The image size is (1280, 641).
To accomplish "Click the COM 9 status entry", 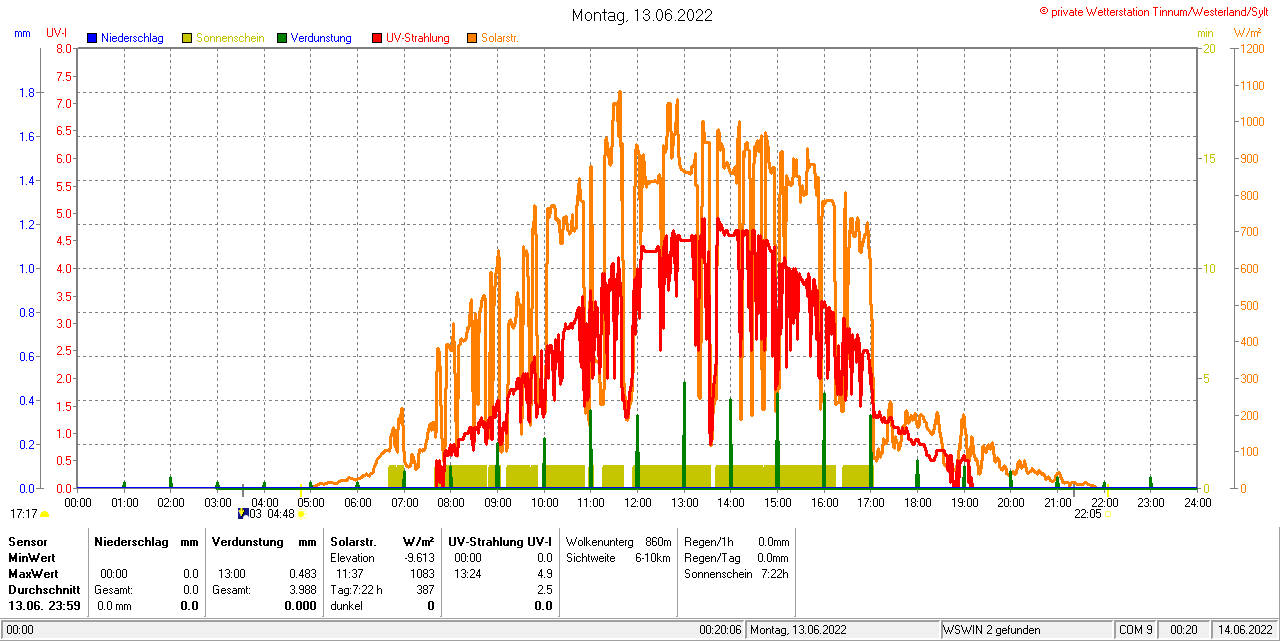I will 1136,630.
